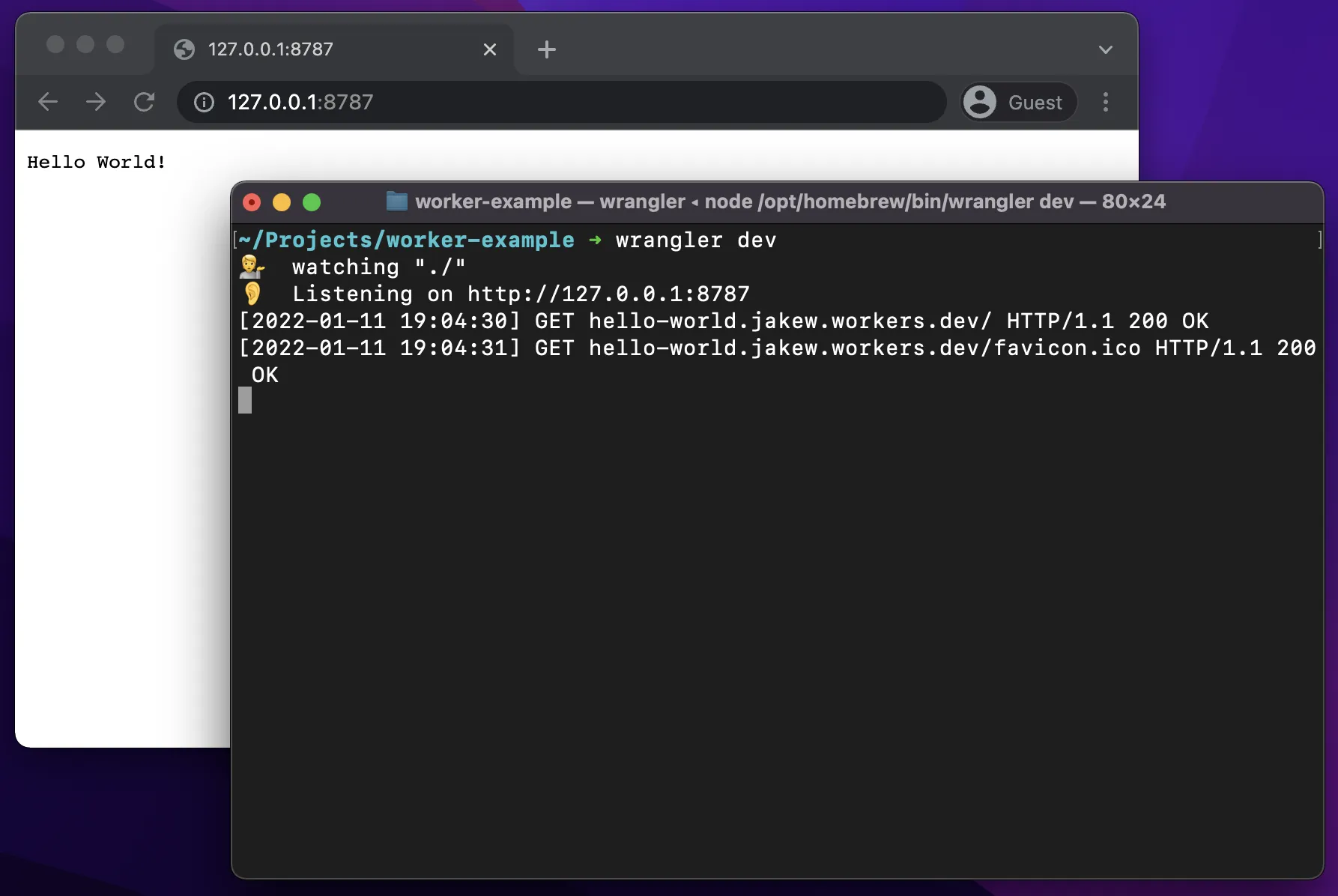
Task: Click the watching "./" line
Action: 379,267
